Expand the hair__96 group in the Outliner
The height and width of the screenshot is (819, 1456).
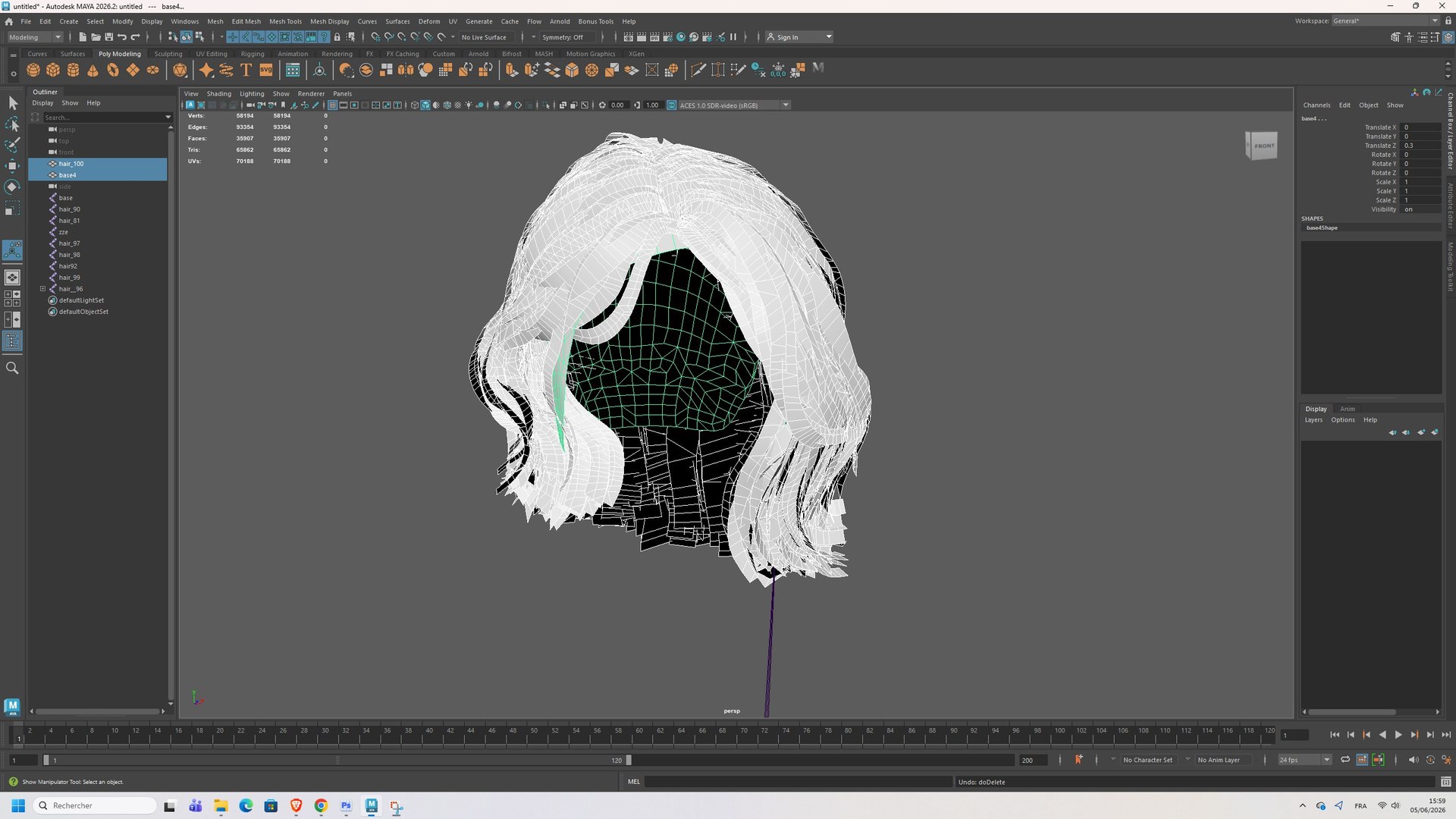[x=43, y=289]
